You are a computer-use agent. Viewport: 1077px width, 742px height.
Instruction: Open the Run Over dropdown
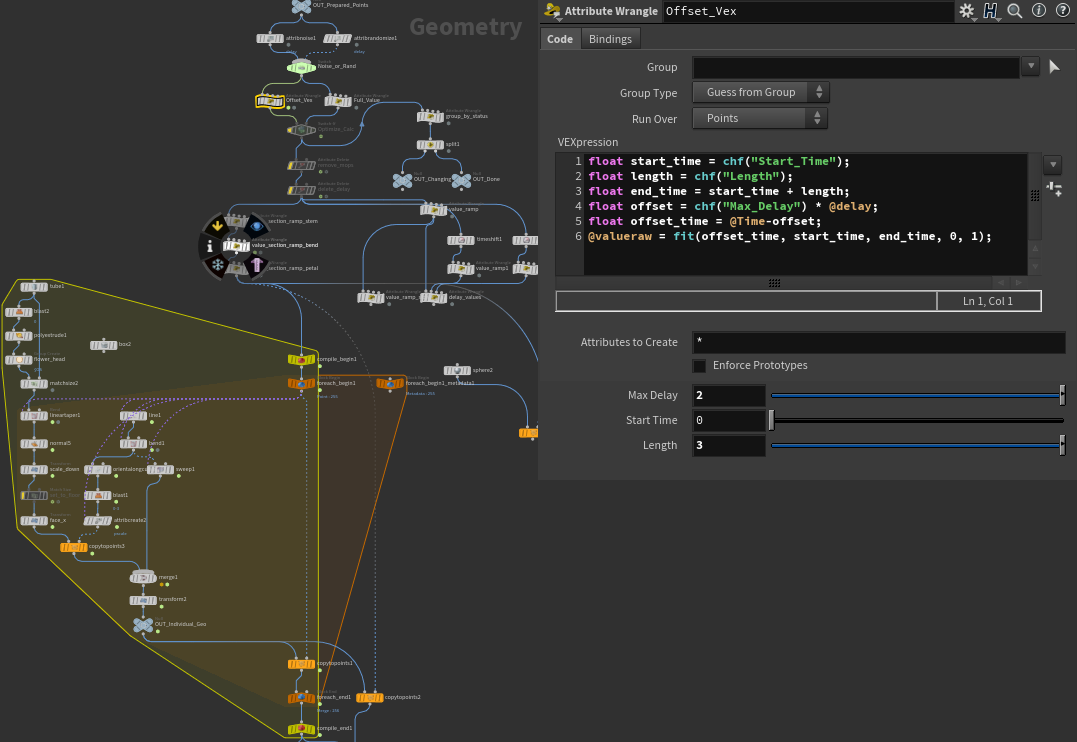[760, 118]
